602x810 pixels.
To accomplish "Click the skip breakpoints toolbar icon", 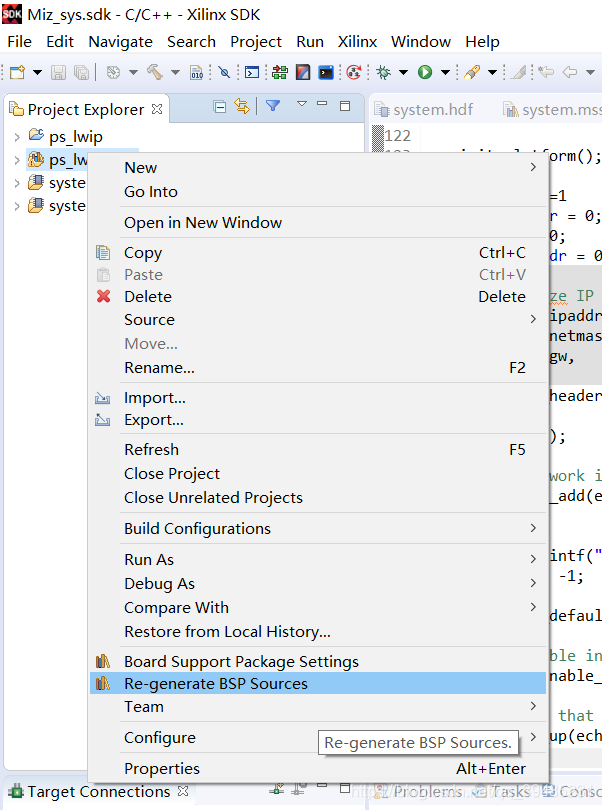I will pyautogui.click(x=224, y=72).
